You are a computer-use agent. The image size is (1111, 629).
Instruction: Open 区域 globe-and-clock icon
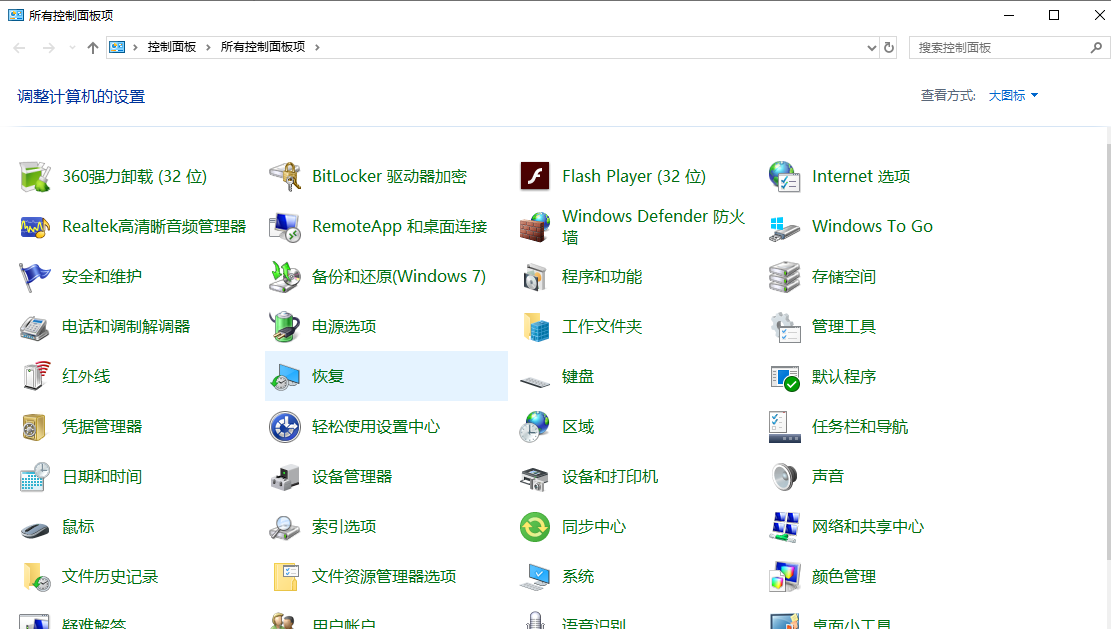click(x=535, y=427)
